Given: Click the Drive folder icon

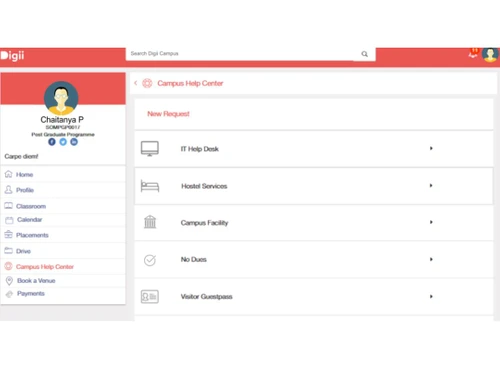Looking at the screenshot, I should (9, 250).
